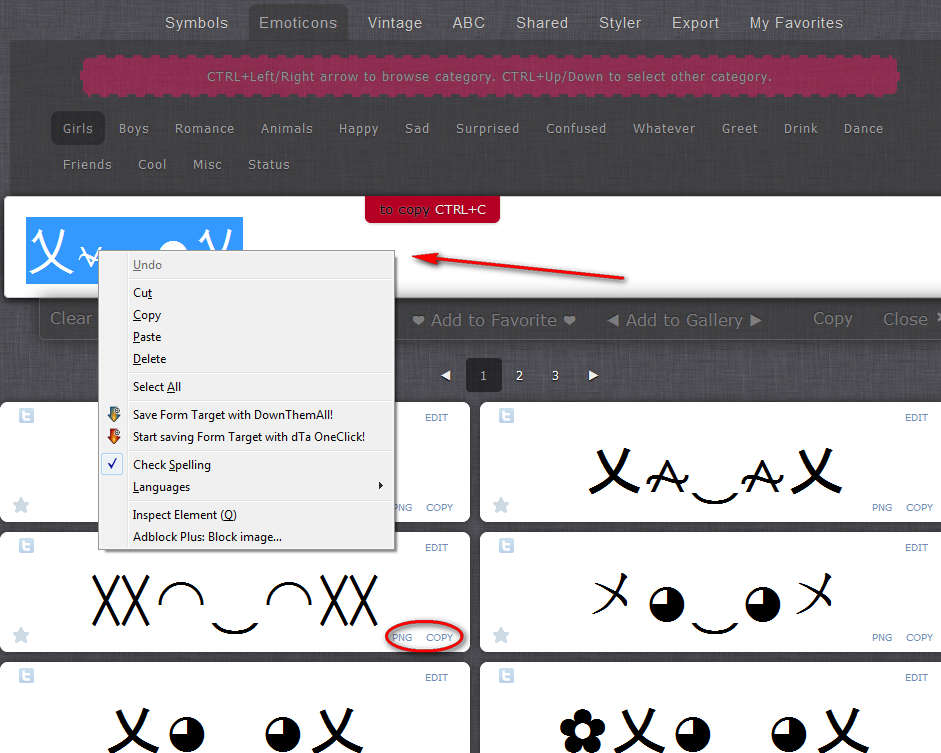Click Add to Favorite button
Image resolution: width=941 pixels, height=753 pixels.
pyautogui.click(x=494, y=320)
